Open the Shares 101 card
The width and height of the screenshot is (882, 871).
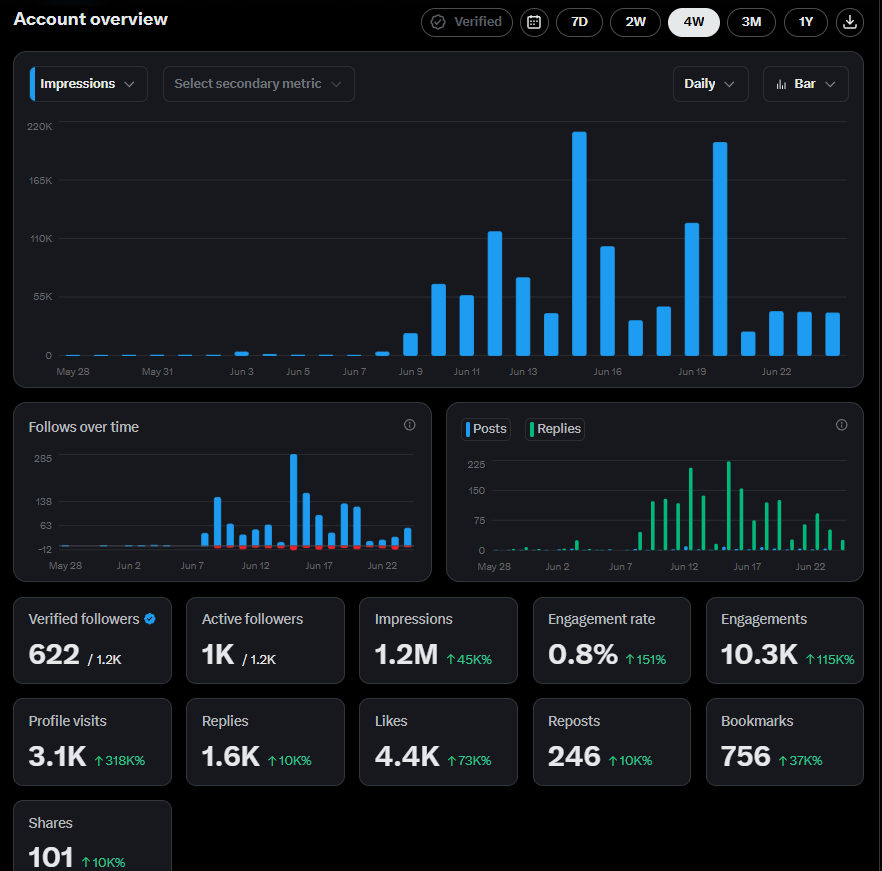(x=92, y=836)
